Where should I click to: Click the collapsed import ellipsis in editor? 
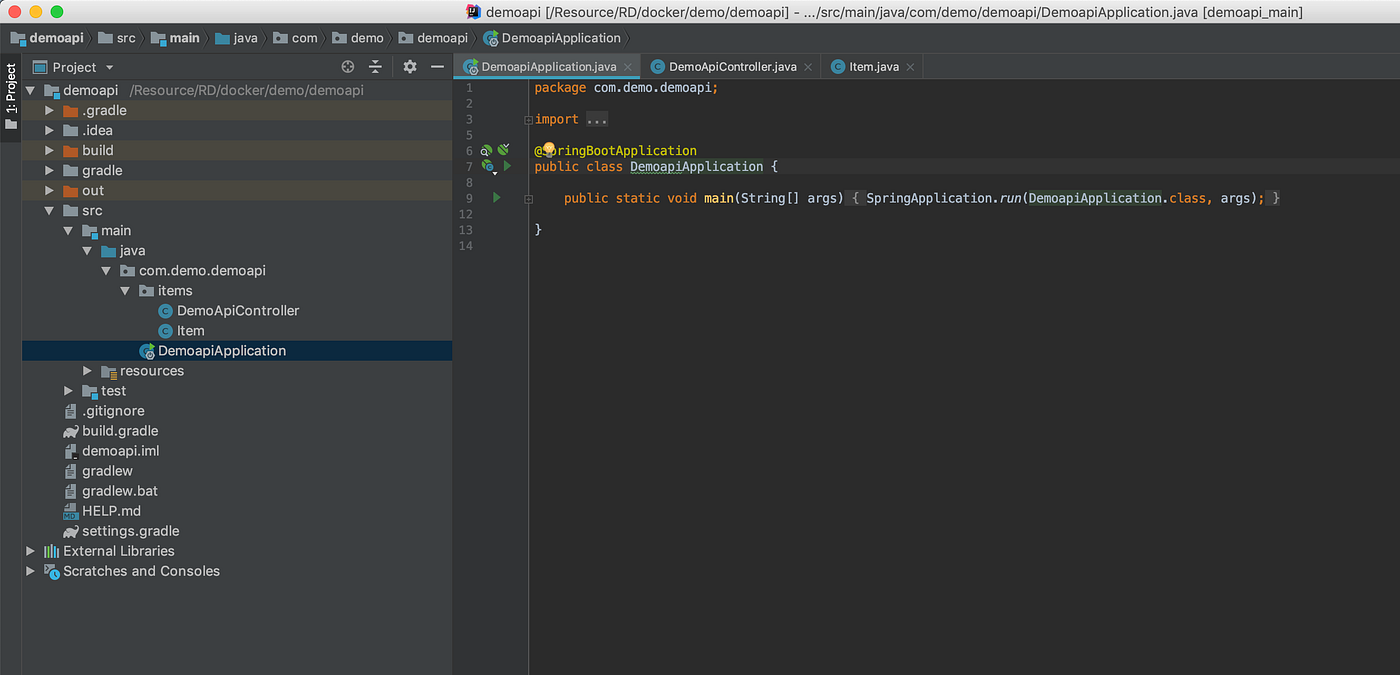coord(597,119)
